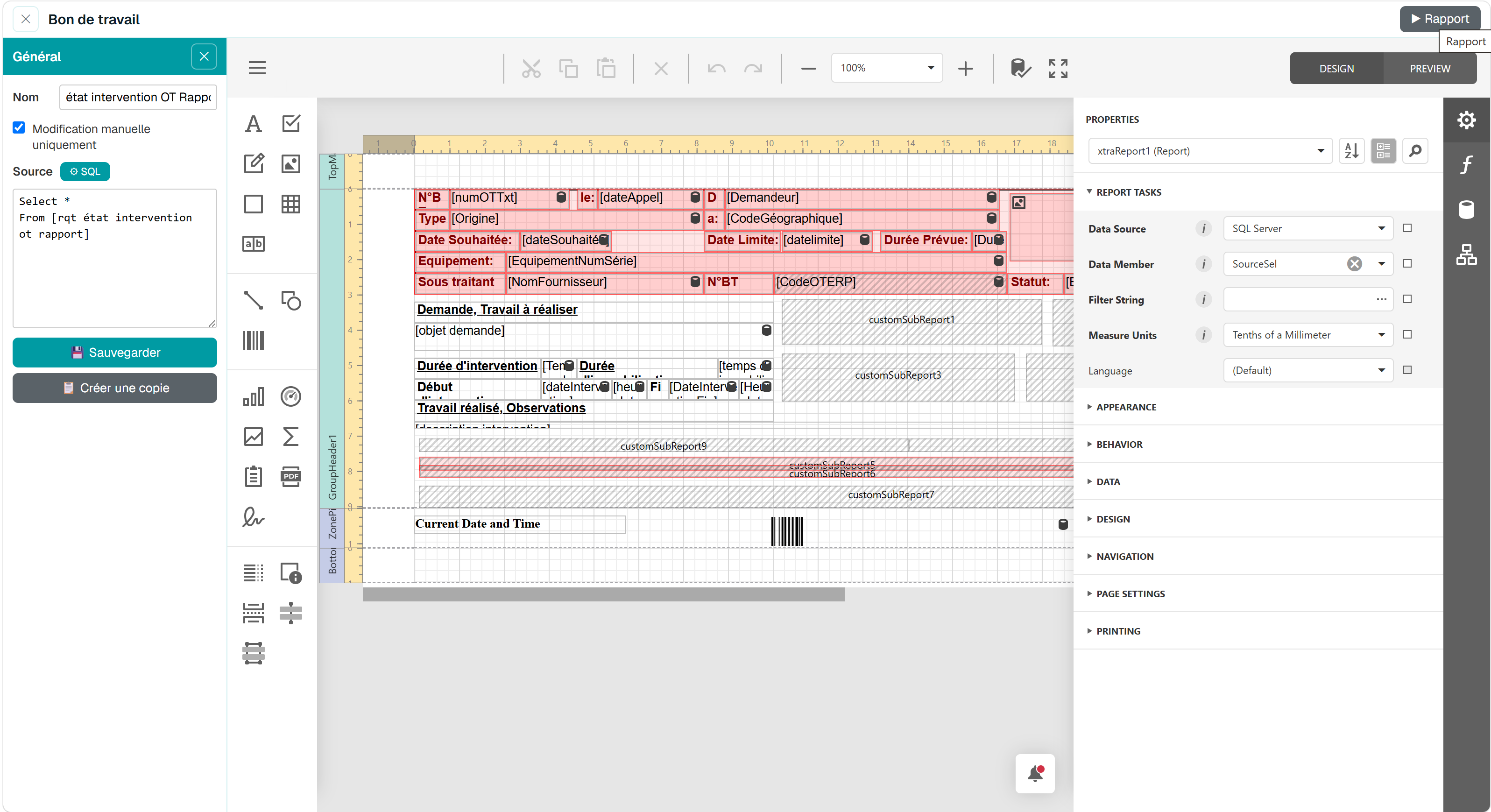Viewport: 1491px width, 812px height.
Task: Select the PDF Signature control tool
Action: pos(253,516)
